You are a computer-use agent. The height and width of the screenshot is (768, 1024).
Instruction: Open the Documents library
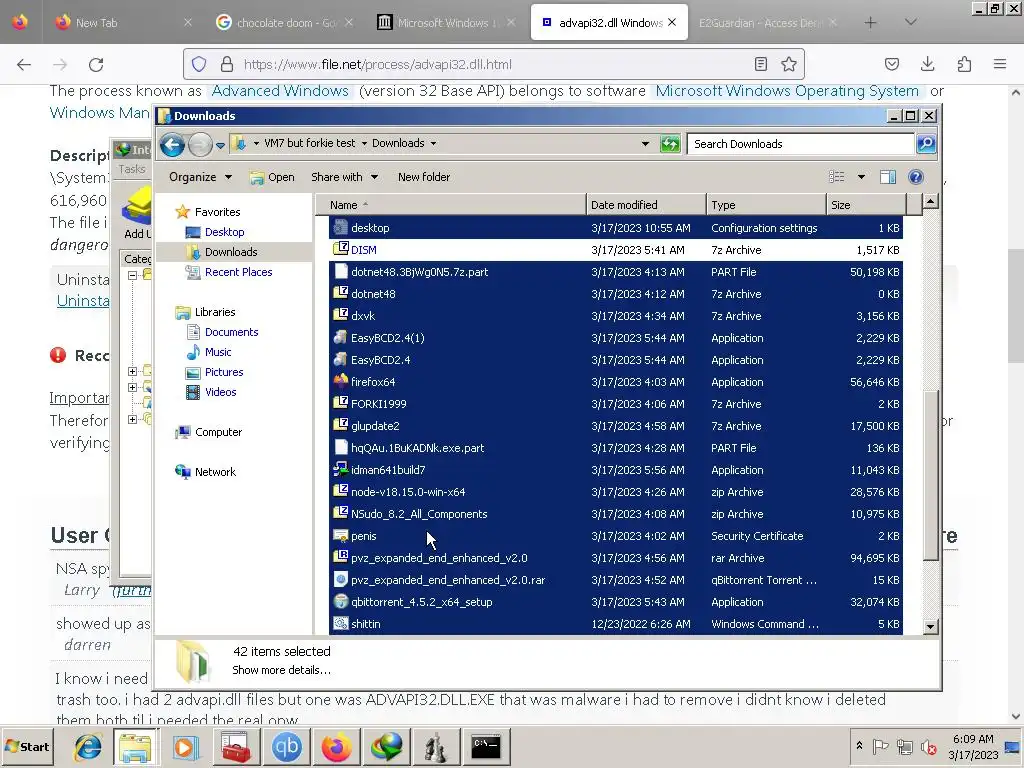point(231,332)
